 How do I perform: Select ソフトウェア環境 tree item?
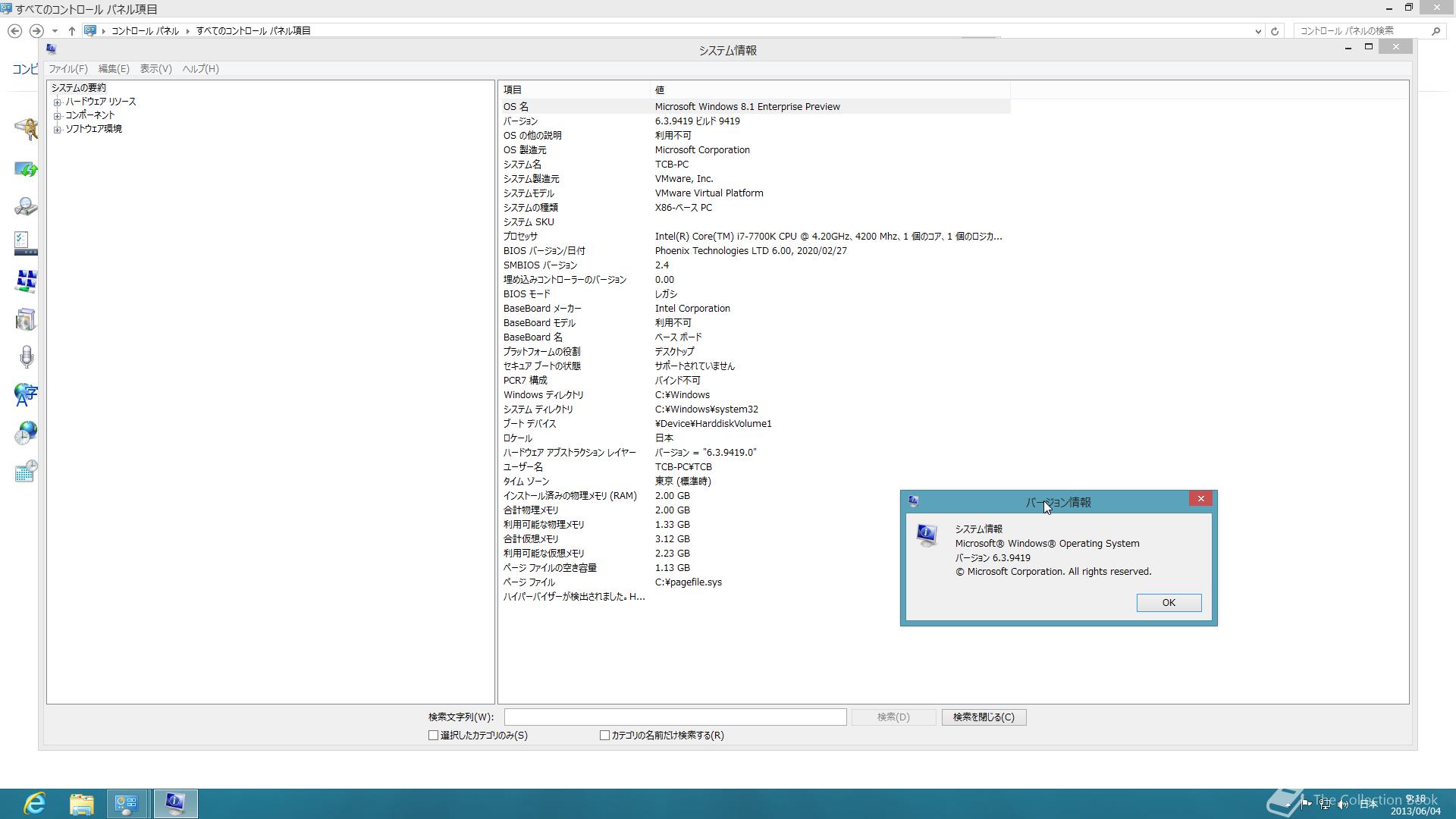click(93, 130)
